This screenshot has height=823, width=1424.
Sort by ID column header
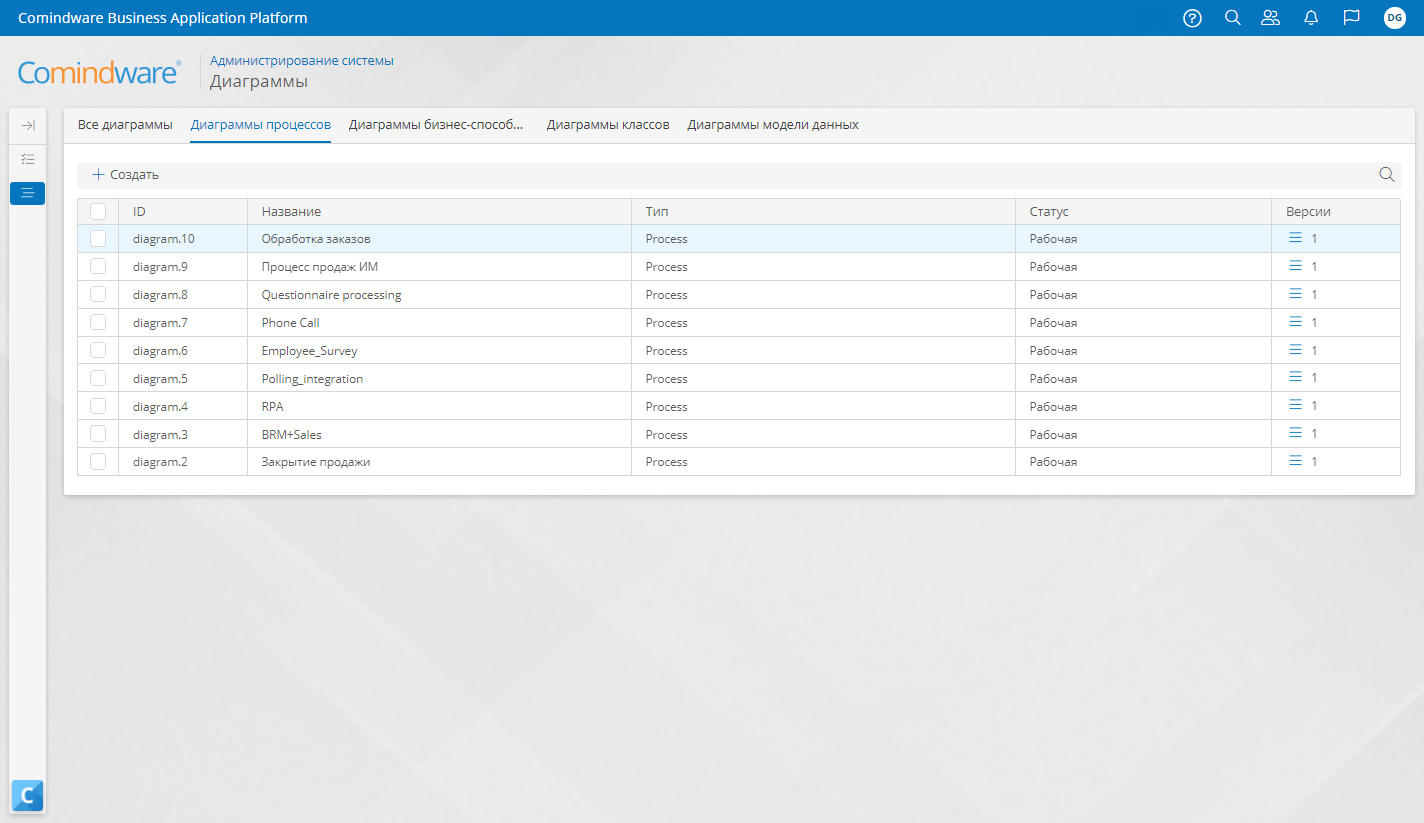click(183, 212)
